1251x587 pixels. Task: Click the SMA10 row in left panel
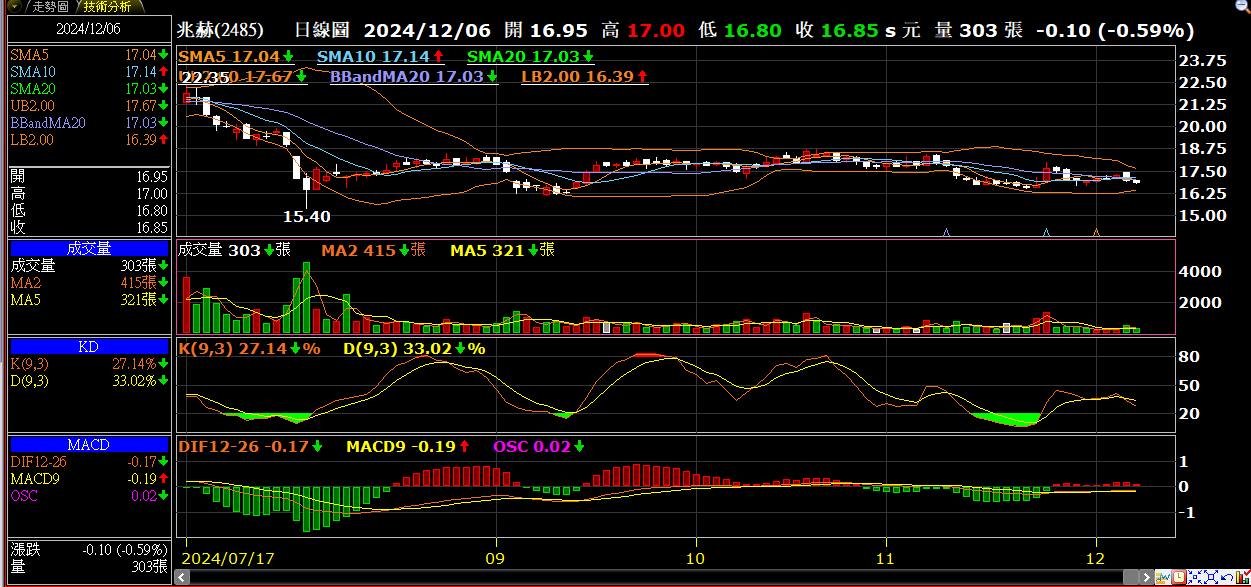coord(89,71)
